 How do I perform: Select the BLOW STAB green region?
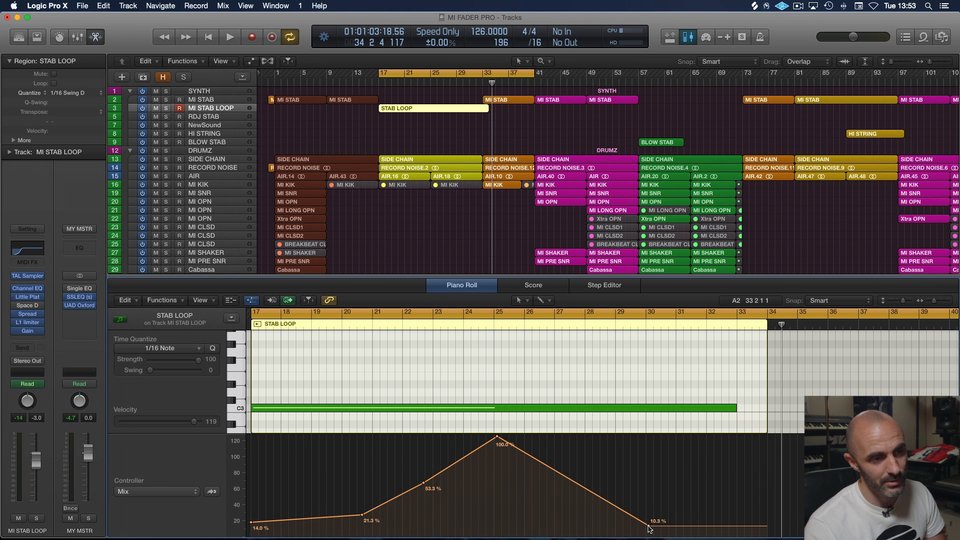(x=661, y=142)
